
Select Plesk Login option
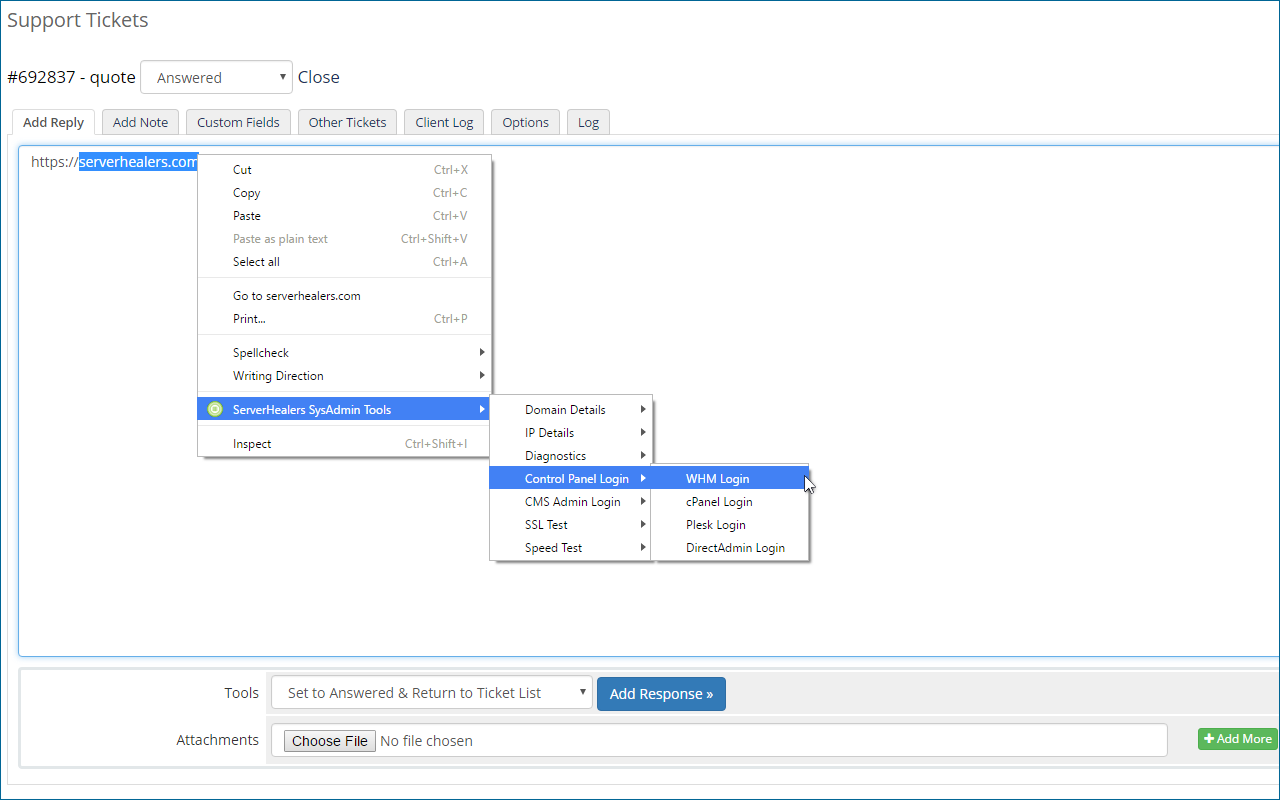(731, 525)
